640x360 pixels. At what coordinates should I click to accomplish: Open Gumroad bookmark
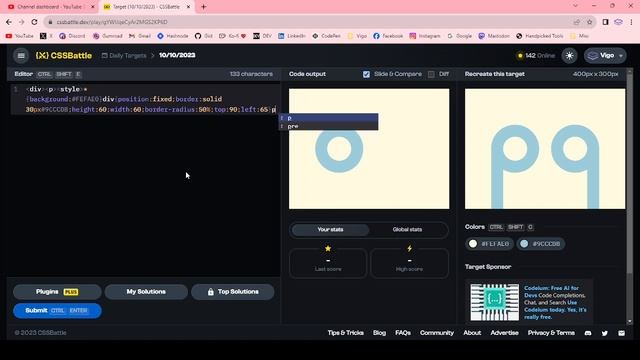pos(107,36)
